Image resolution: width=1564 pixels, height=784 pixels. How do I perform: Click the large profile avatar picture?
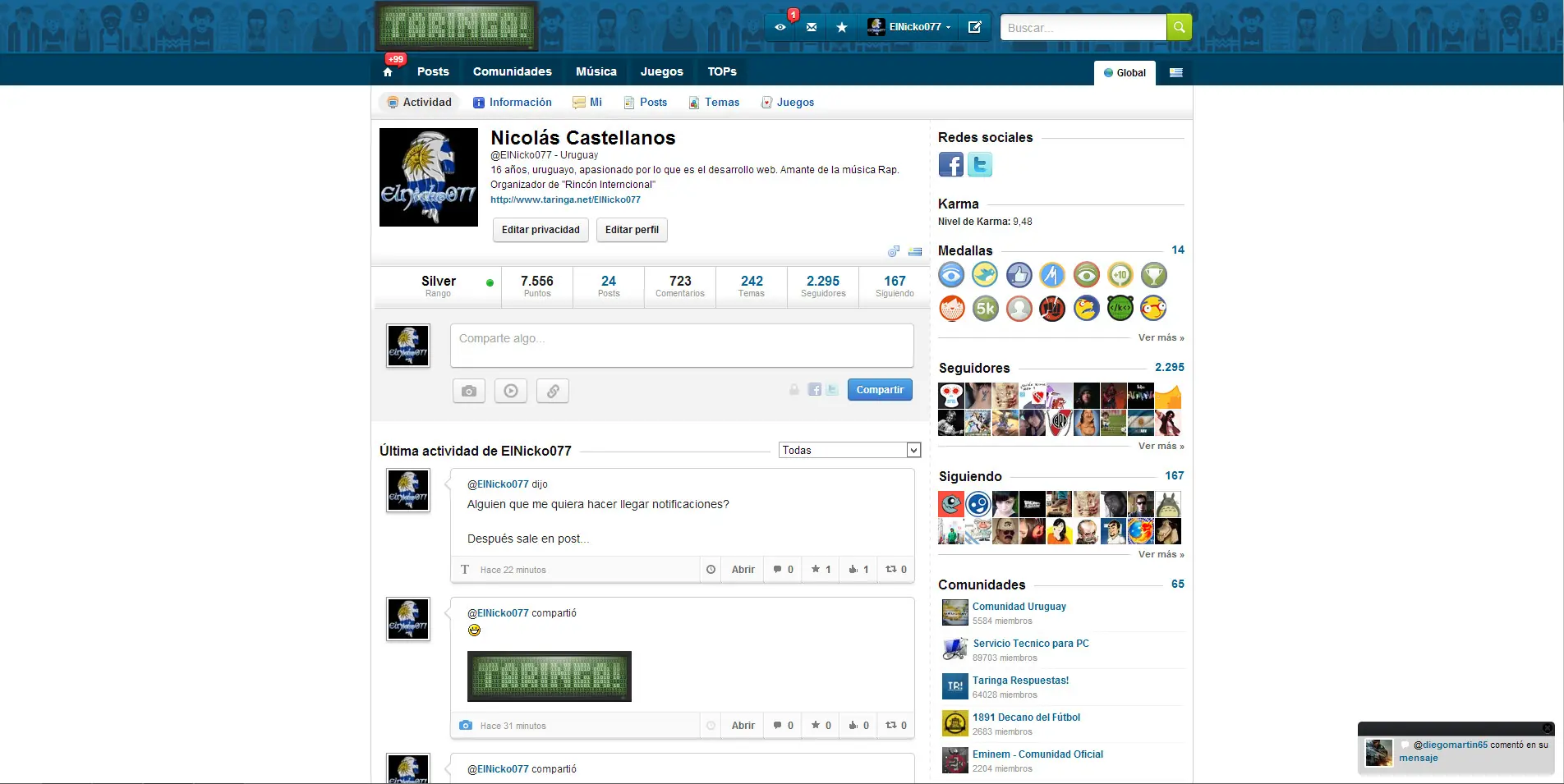(x=429, y=177)
